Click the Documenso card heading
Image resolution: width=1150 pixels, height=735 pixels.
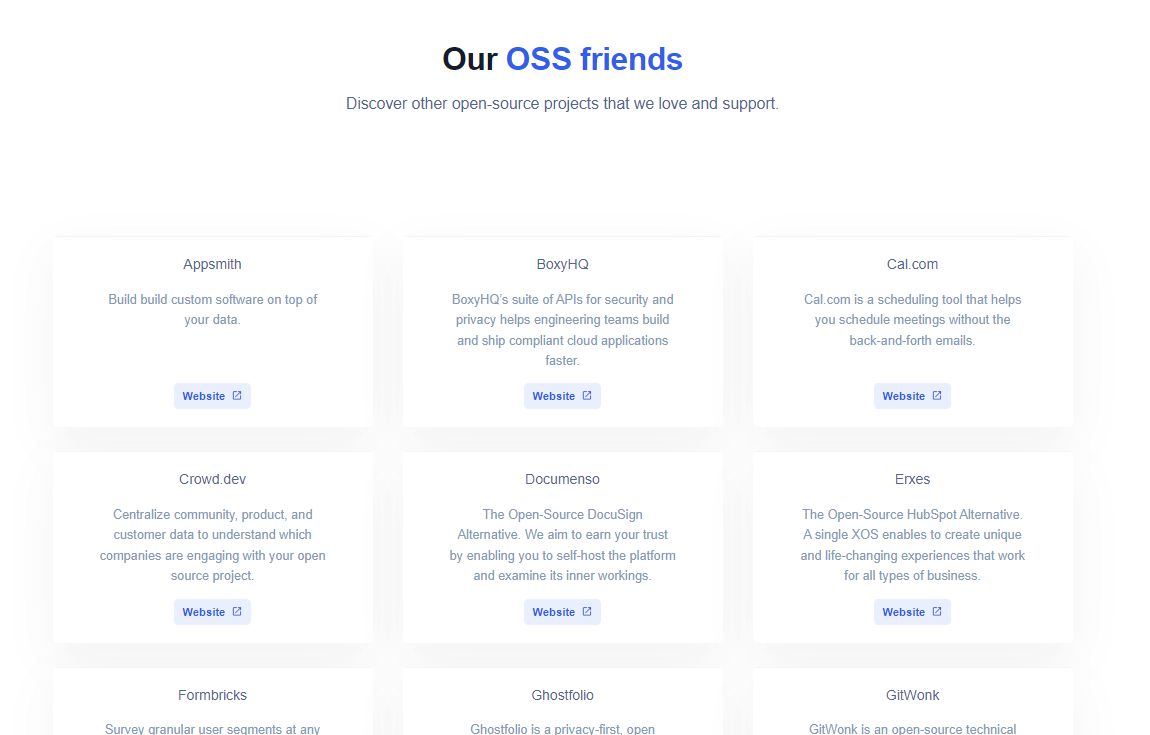point(562,479)
